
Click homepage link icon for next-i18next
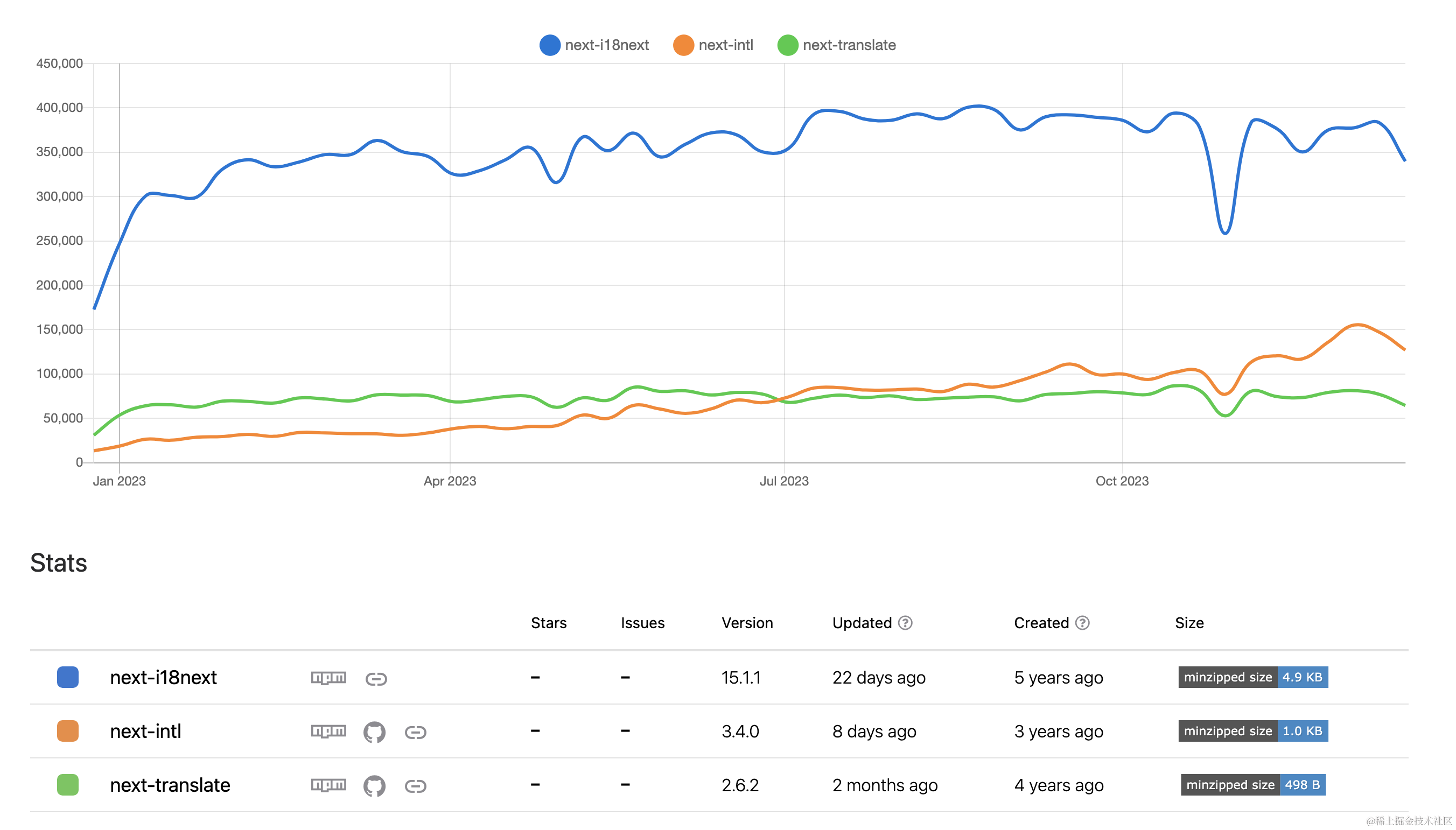[376, 678]
